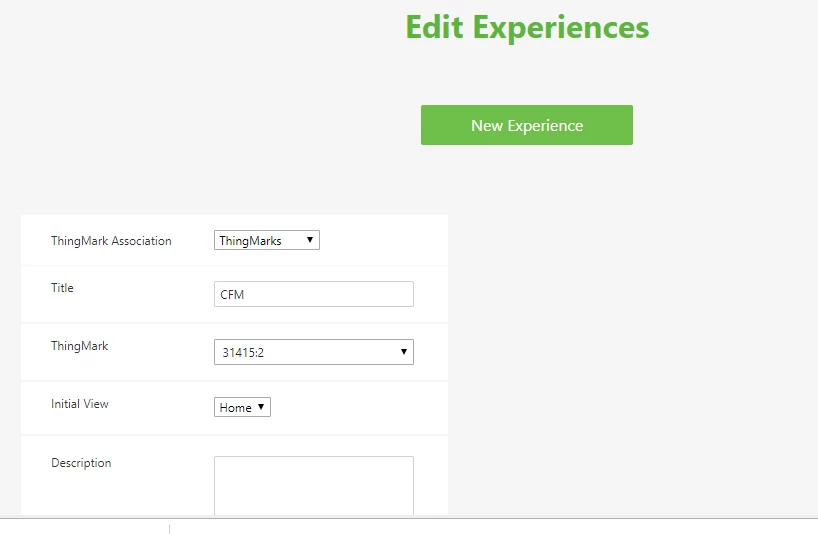Screen dimensions: 818x534
Task: Click the ThingMark Association label
Action: click(x=111, y=241)
